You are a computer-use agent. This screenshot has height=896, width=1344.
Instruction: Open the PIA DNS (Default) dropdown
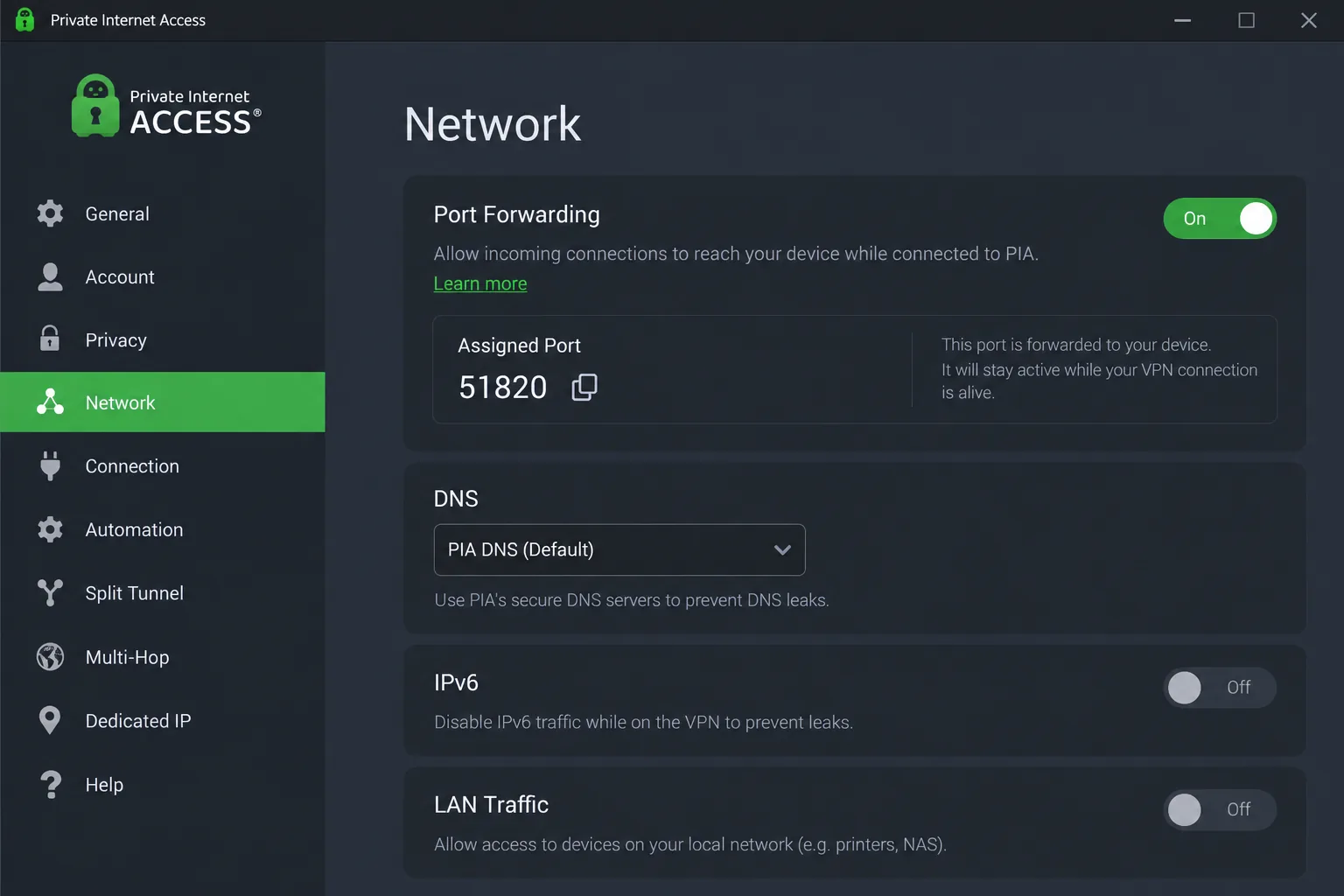(619, 549)
